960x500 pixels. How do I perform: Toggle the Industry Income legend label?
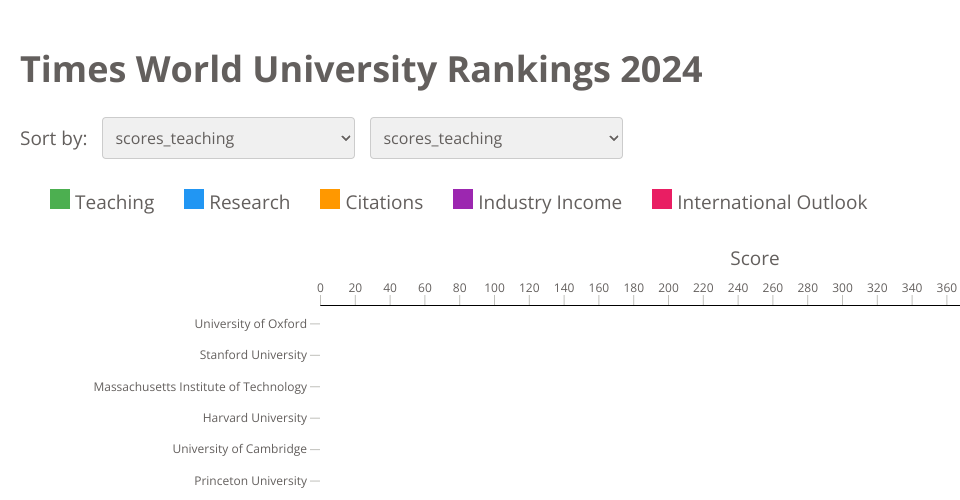[x=550, y=202]
